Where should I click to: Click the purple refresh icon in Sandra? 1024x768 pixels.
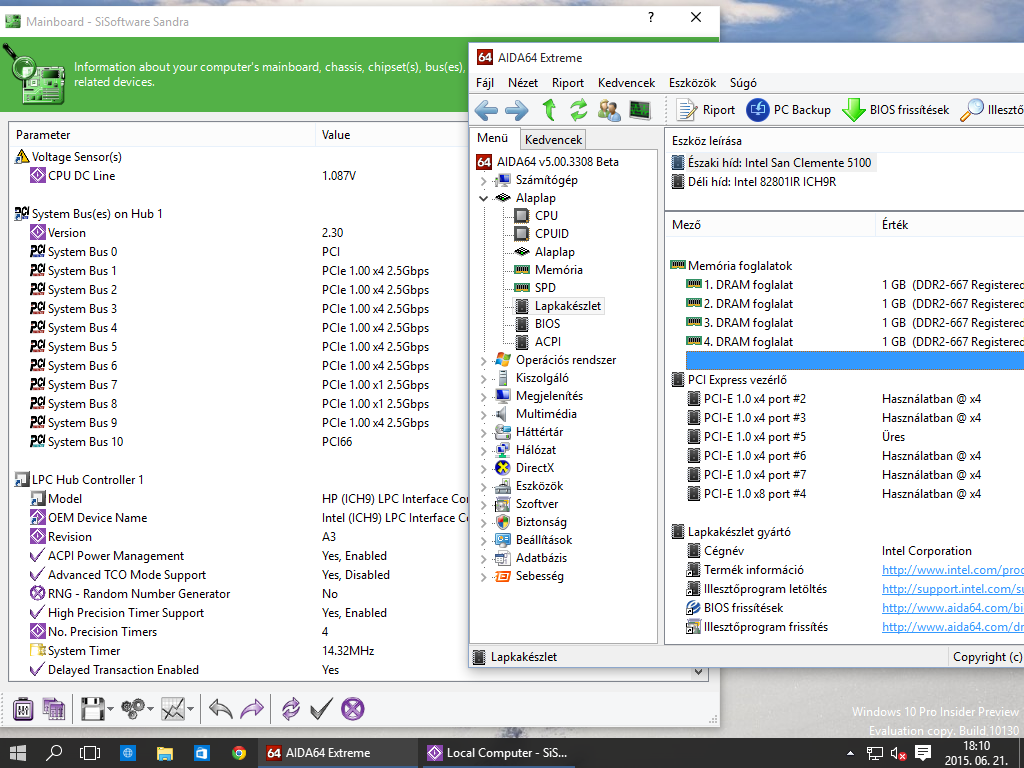tap(291, 709)
